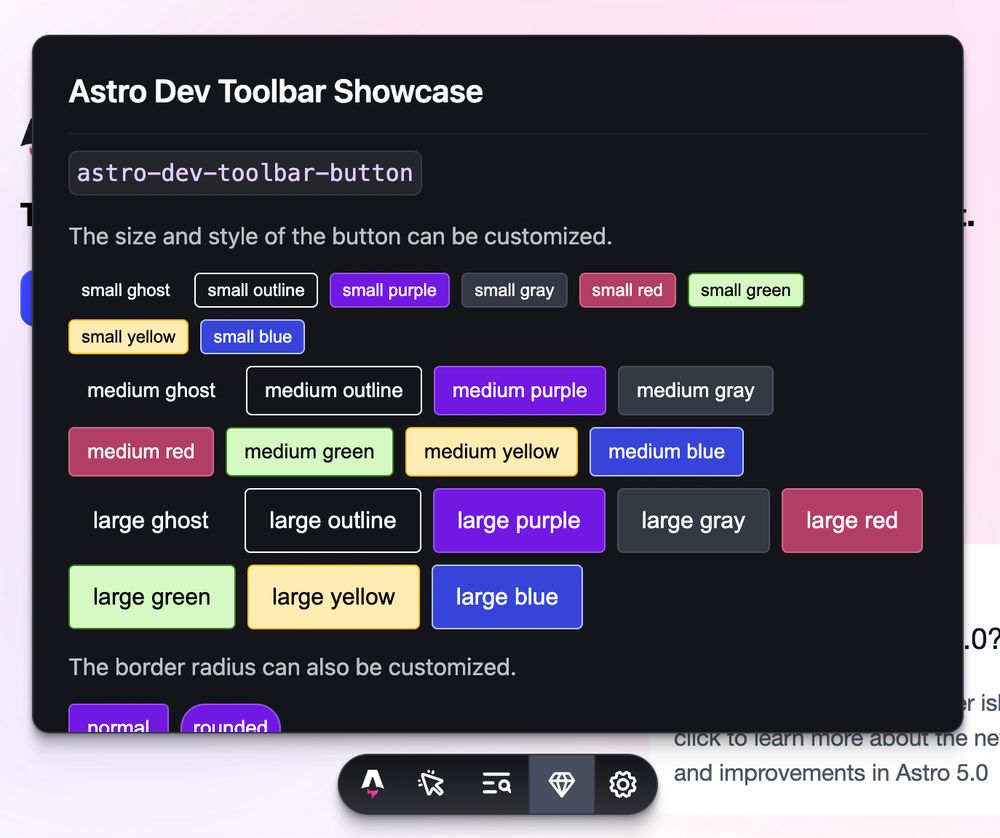Click text about size and style customization
The height and width of the screenshot is (838, 1000).
pos(341,237)
